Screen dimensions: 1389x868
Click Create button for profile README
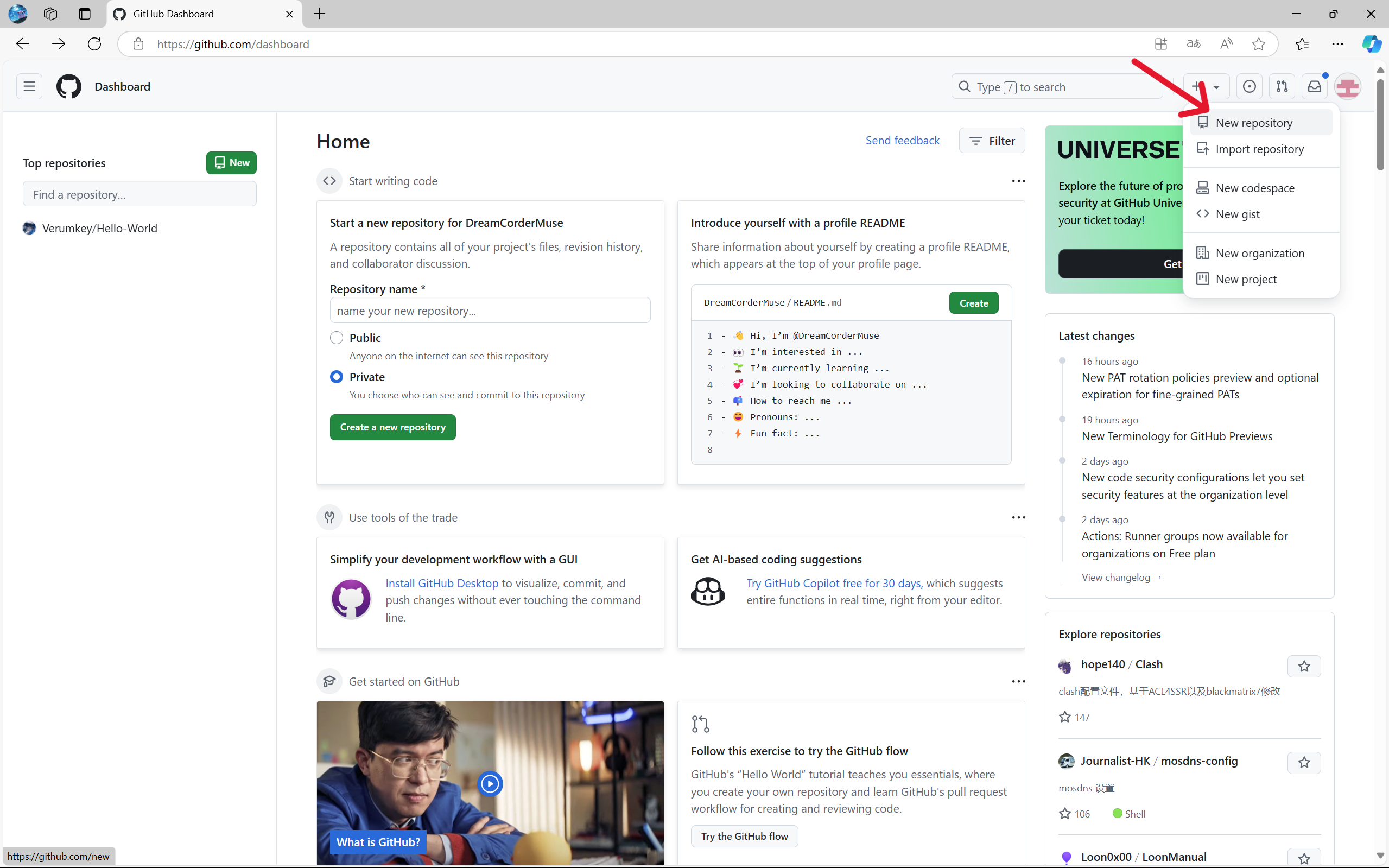coord(973,303)
